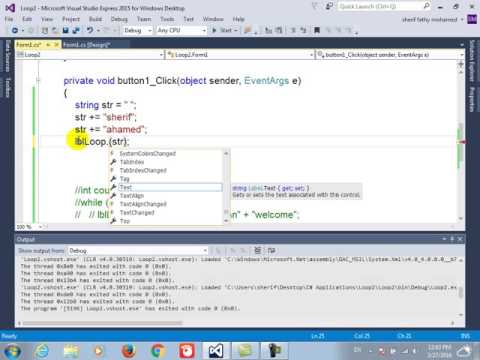The image size is (480, 360).
Task: Close the Form1.cs editor tab
Action: 56,45
